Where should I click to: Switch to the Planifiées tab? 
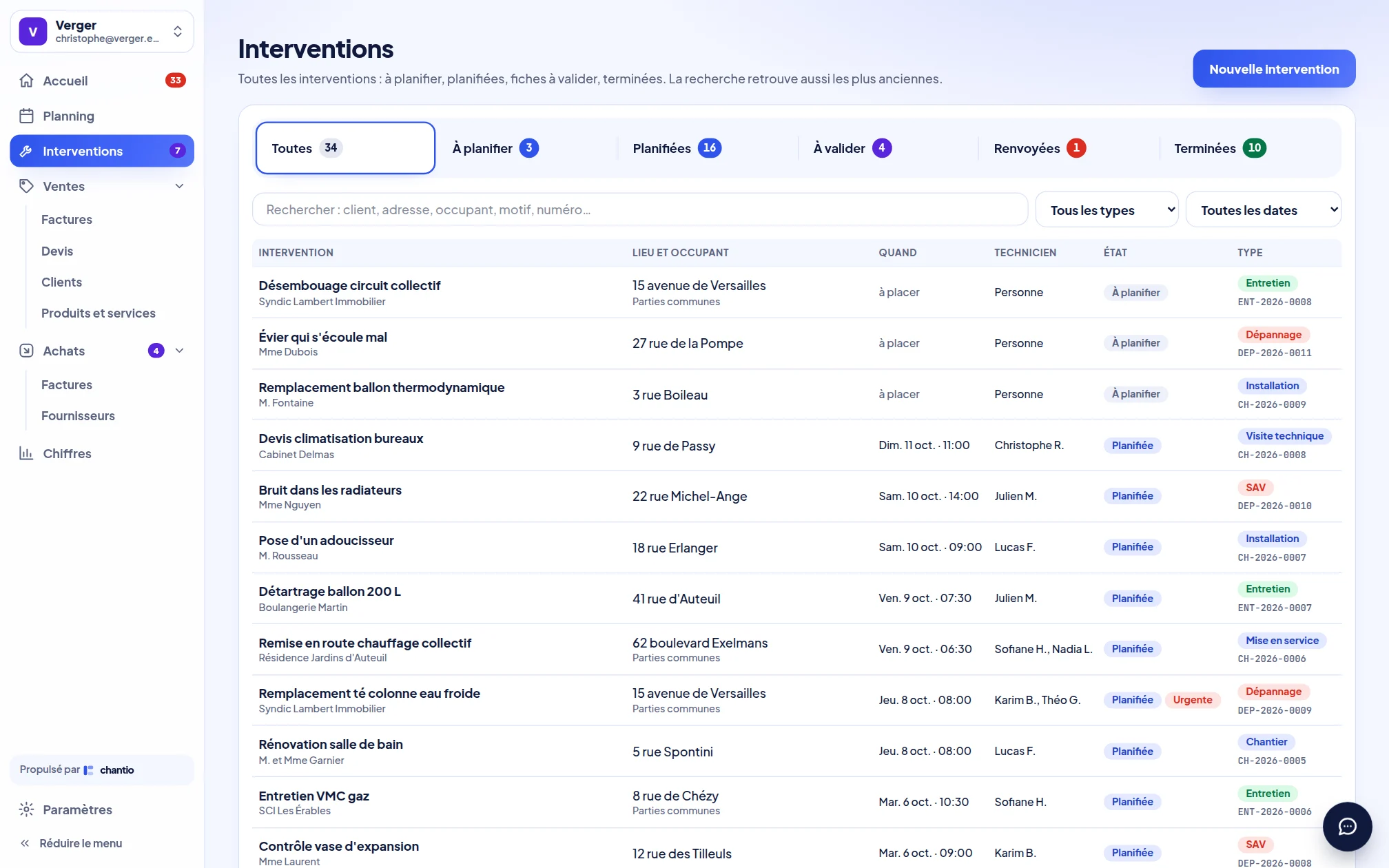[707, 148]
